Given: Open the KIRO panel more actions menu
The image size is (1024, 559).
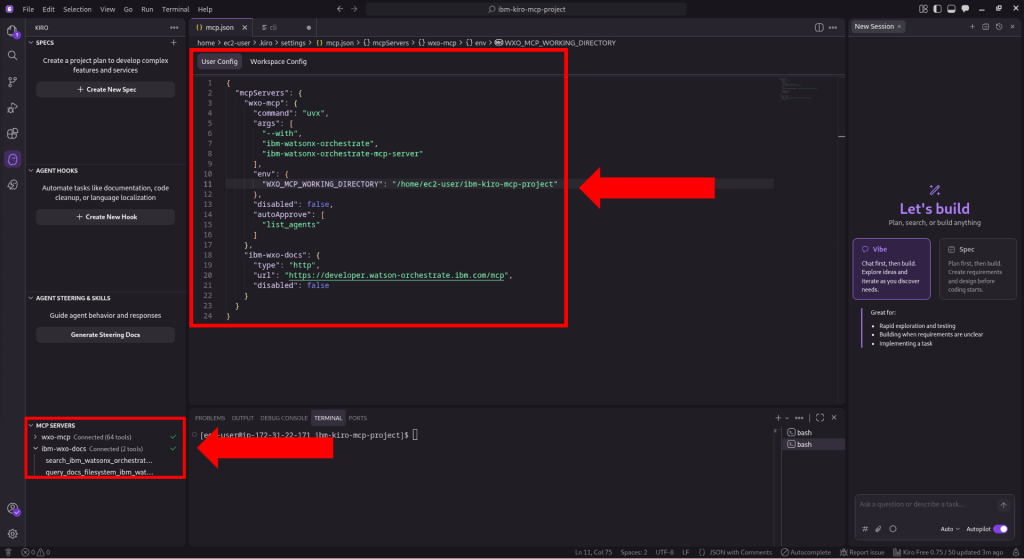Looking at the screenshot, I should point(174,27).
